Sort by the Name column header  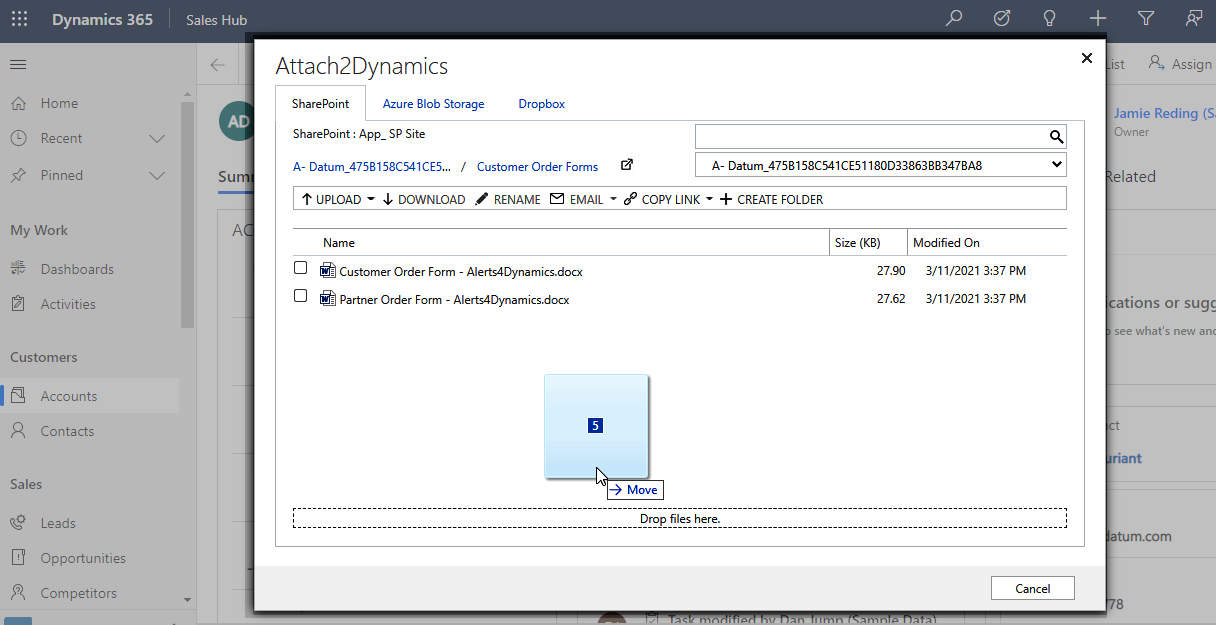pos(339,242)
